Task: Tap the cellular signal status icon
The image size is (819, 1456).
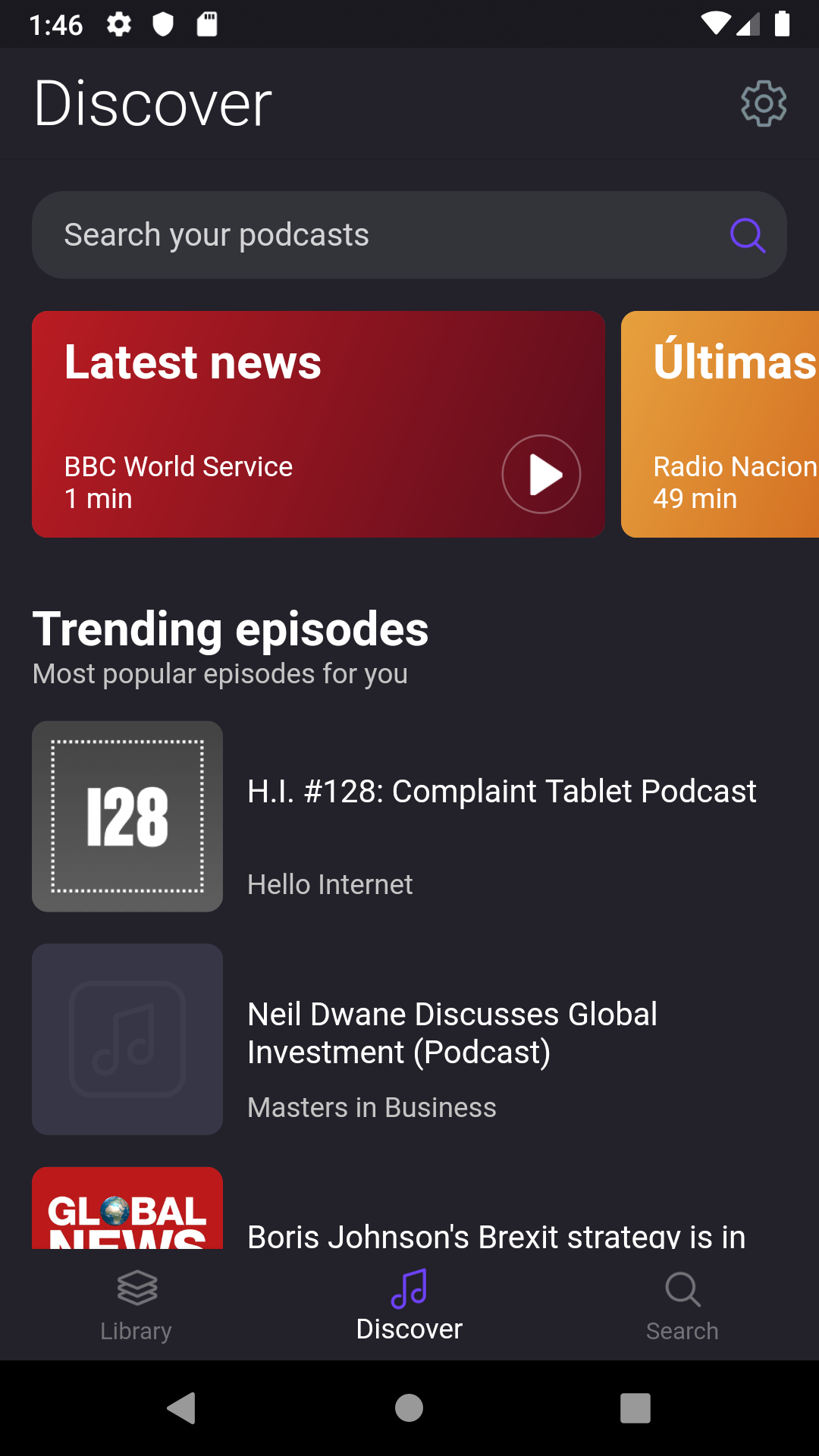Action: tap(748, 24)
